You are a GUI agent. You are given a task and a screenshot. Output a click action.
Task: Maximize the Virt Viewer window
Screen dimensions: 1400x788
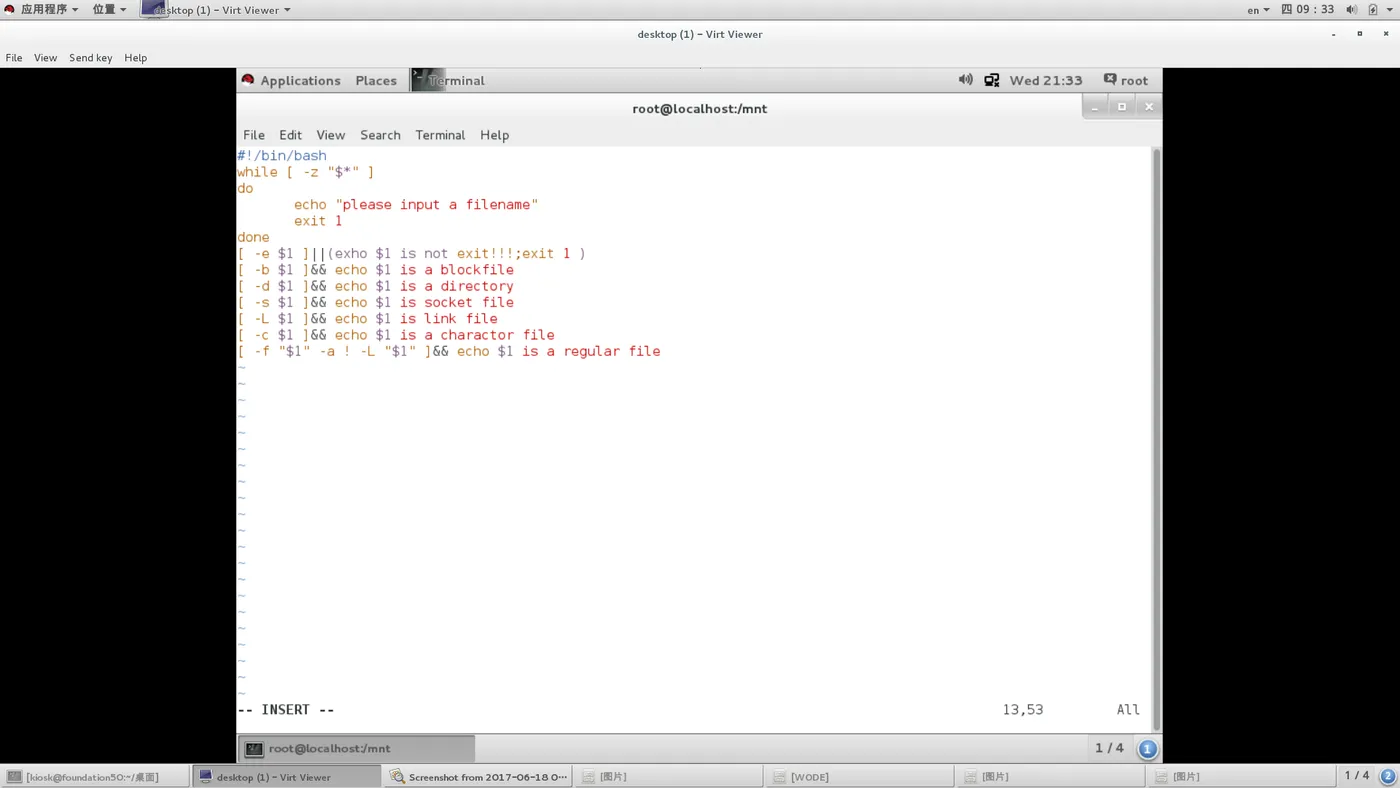1359,34
